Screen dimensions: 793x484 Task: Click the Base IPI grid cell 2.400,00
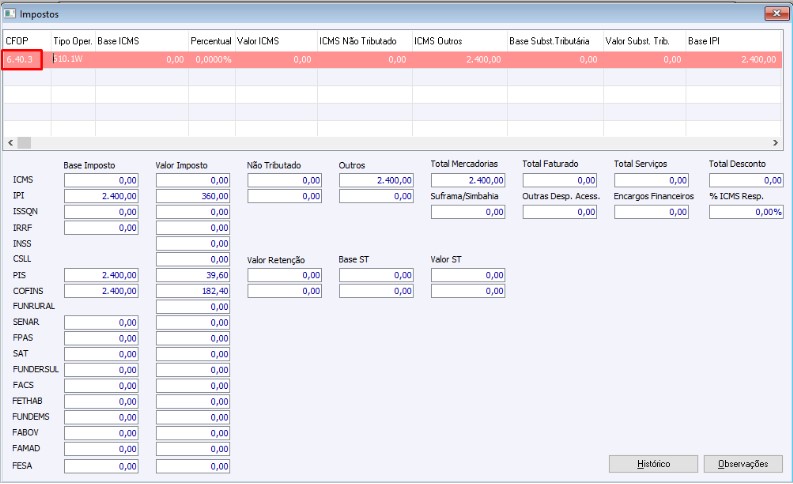[x=734, y=60]
